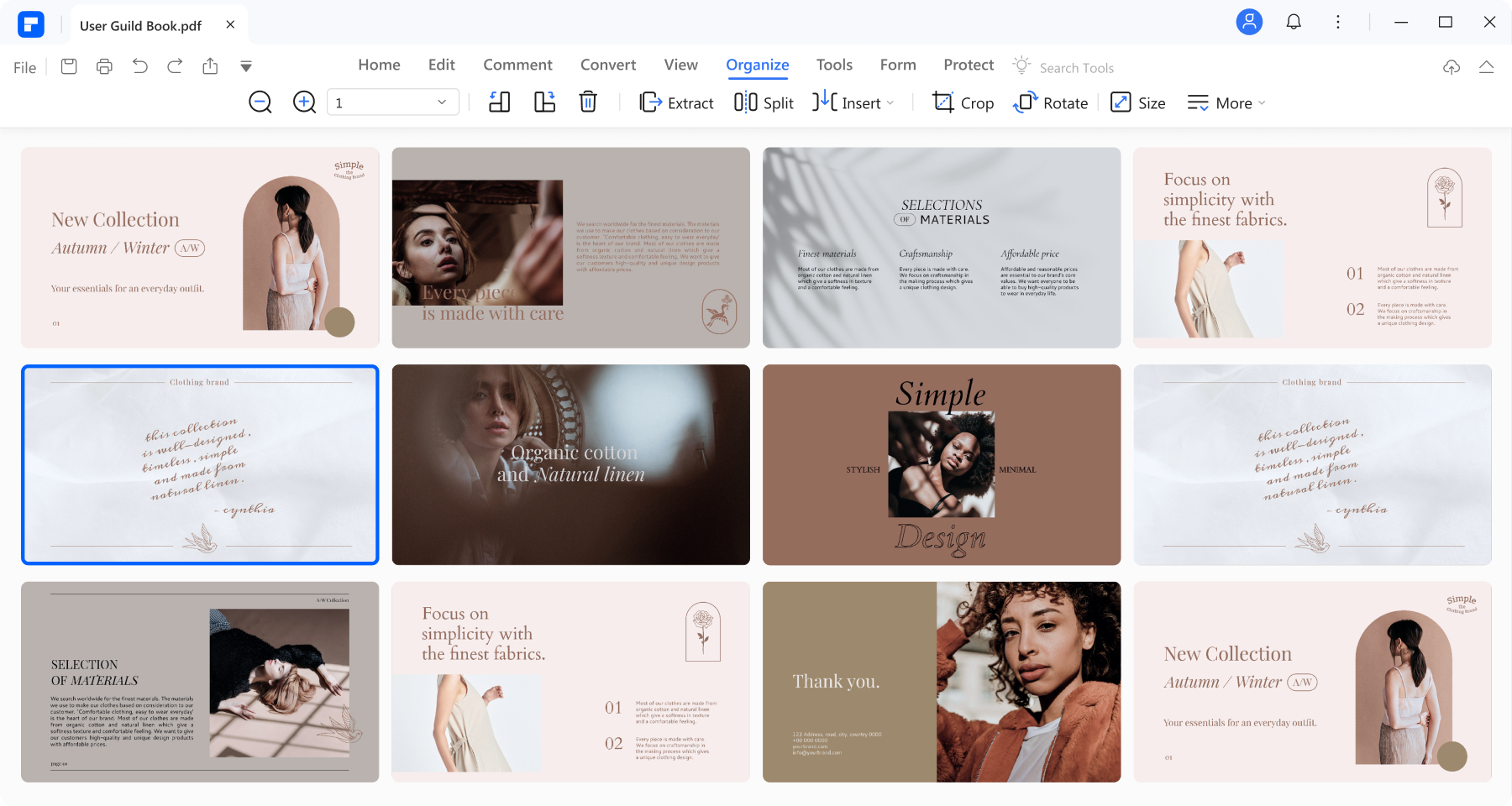Select the last New Collection page thumbnail
The width and height of the screenshot is (1512, 806).
1312,682
